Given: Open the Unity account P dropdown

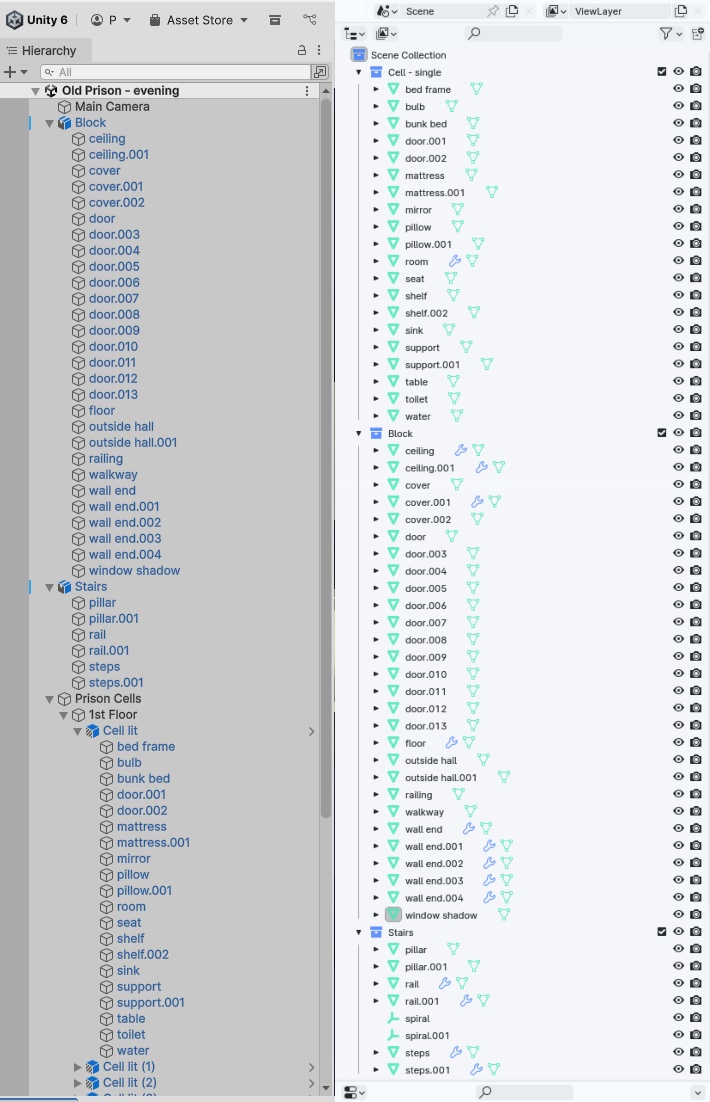Looking at the screenshot, I should point(111,20).
